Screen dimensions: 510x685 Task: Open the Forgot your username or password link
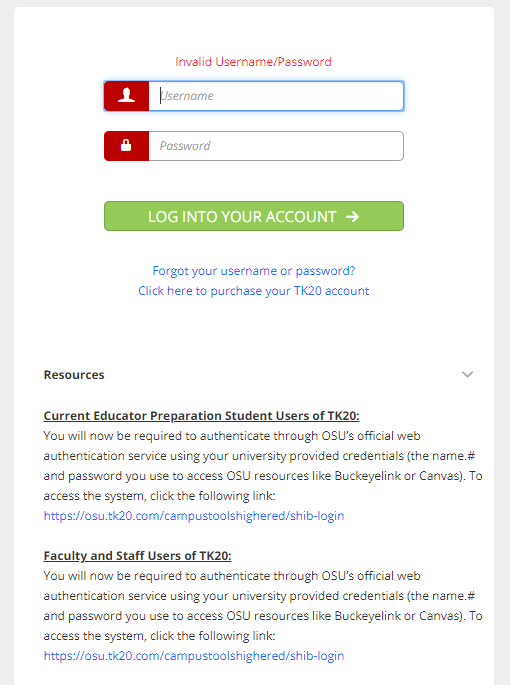(253, 271)
